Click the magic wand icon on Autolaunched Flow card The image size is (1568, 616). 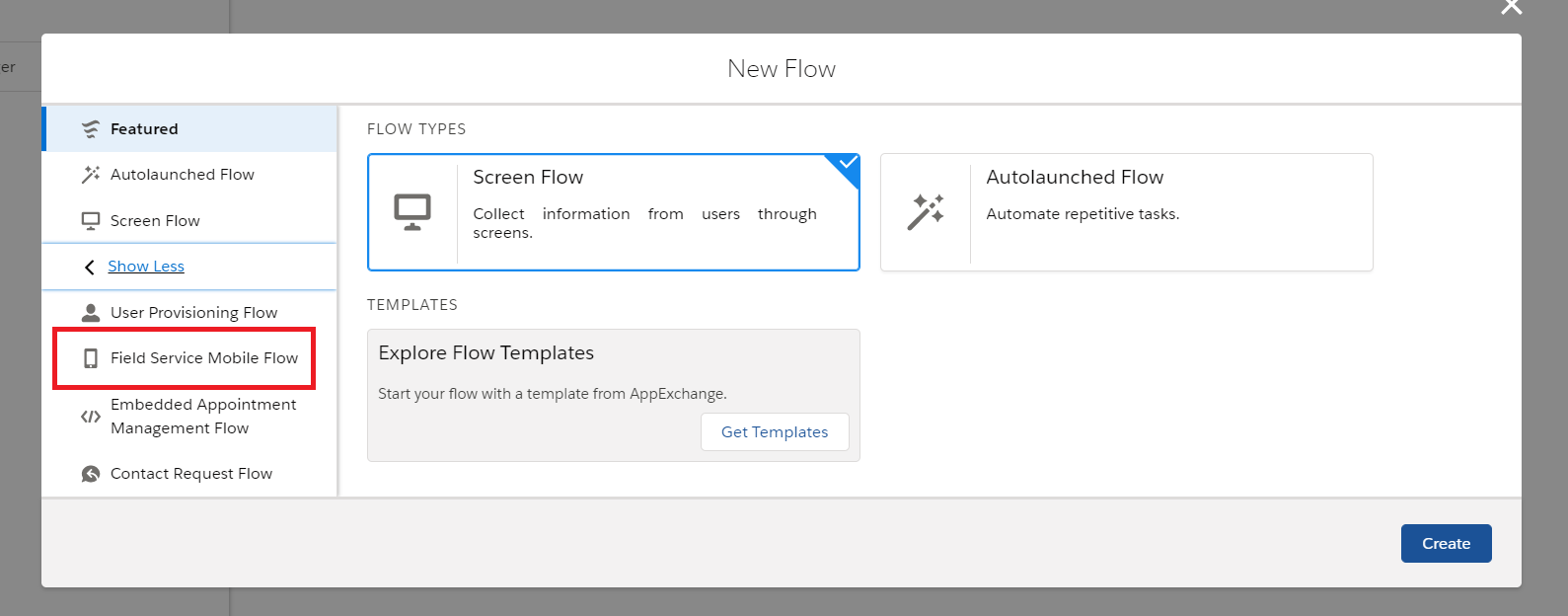pos(926,212)
